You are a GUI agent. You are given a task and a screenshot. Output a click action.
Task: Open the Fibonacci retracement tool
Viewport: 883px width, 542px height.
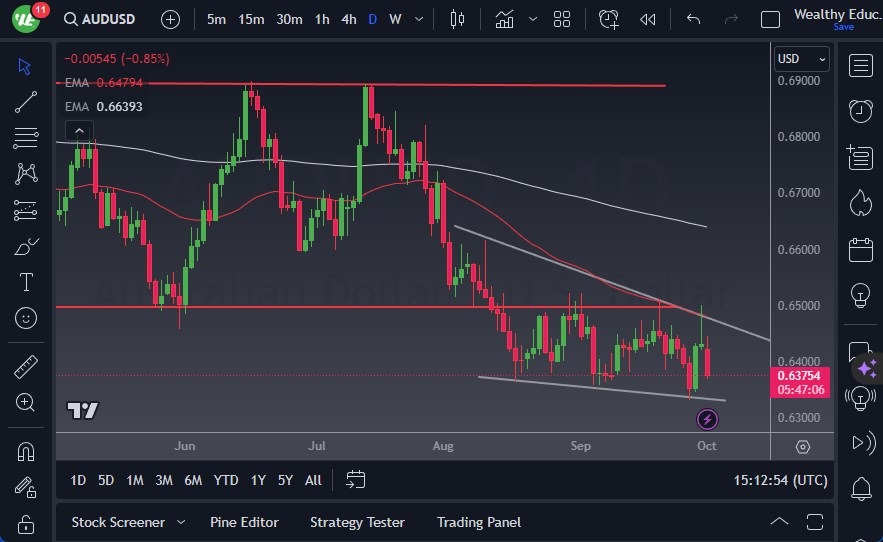click(x=26, y=137)
